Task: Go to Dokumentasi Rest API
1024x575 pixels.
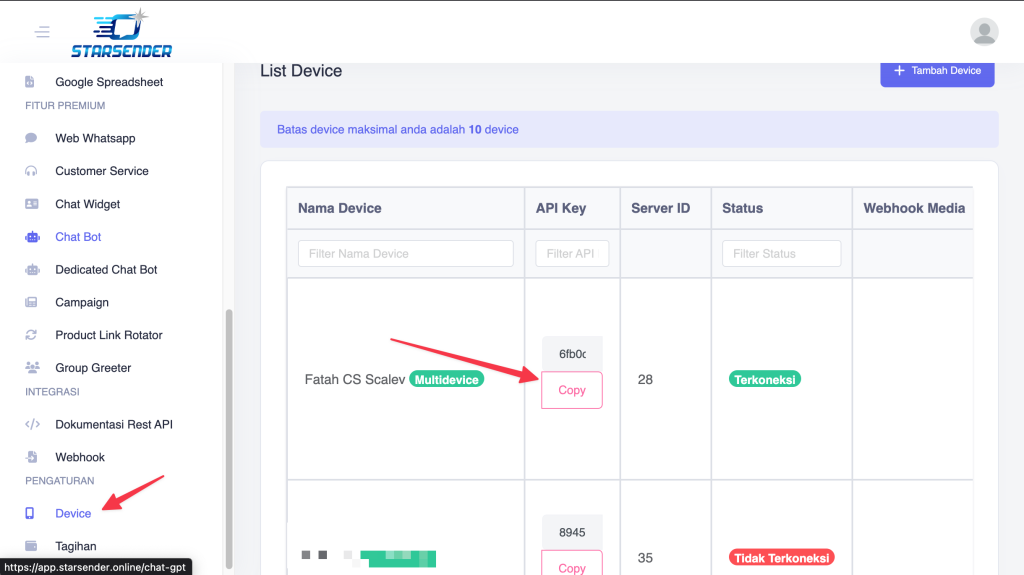Action: pos(113,424)
